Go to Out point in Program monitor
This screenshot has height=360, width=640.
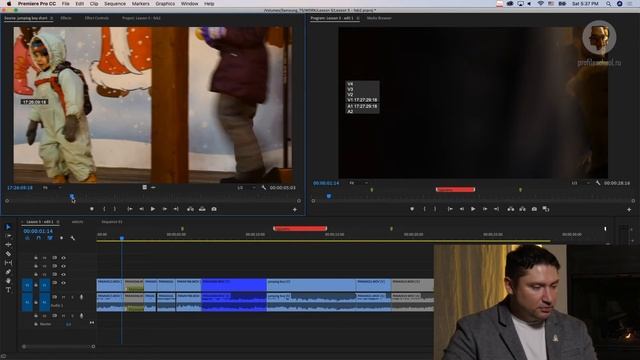[496, 209]
